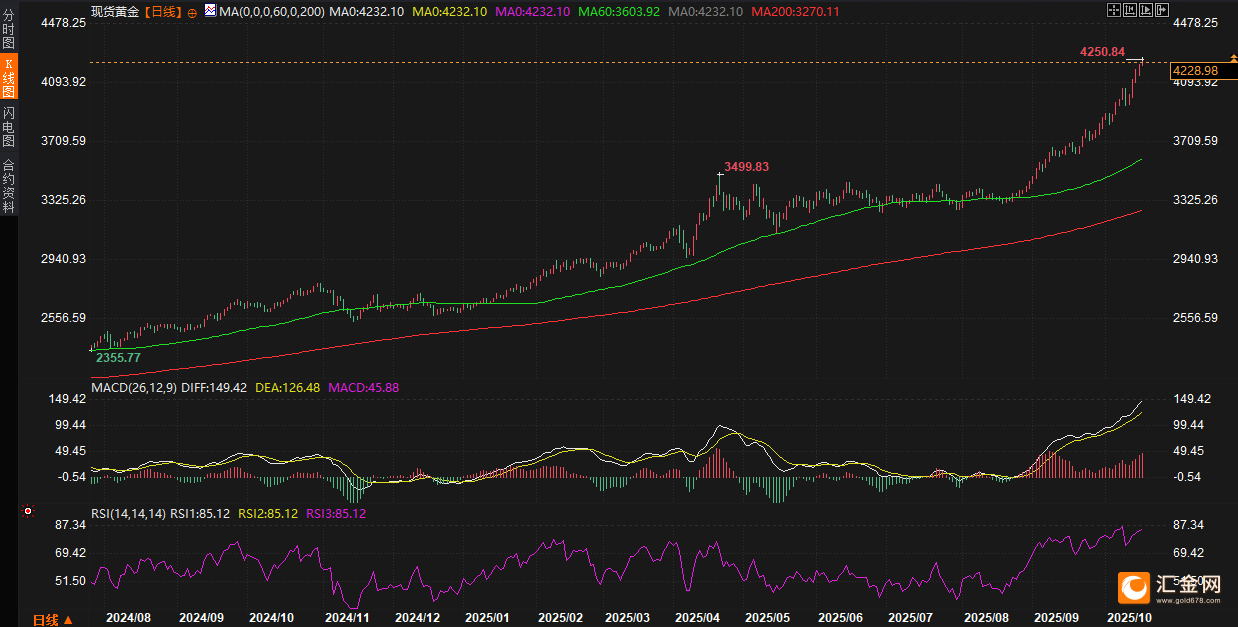Click the red sun-shaped marker icon

tap(28, 511)
